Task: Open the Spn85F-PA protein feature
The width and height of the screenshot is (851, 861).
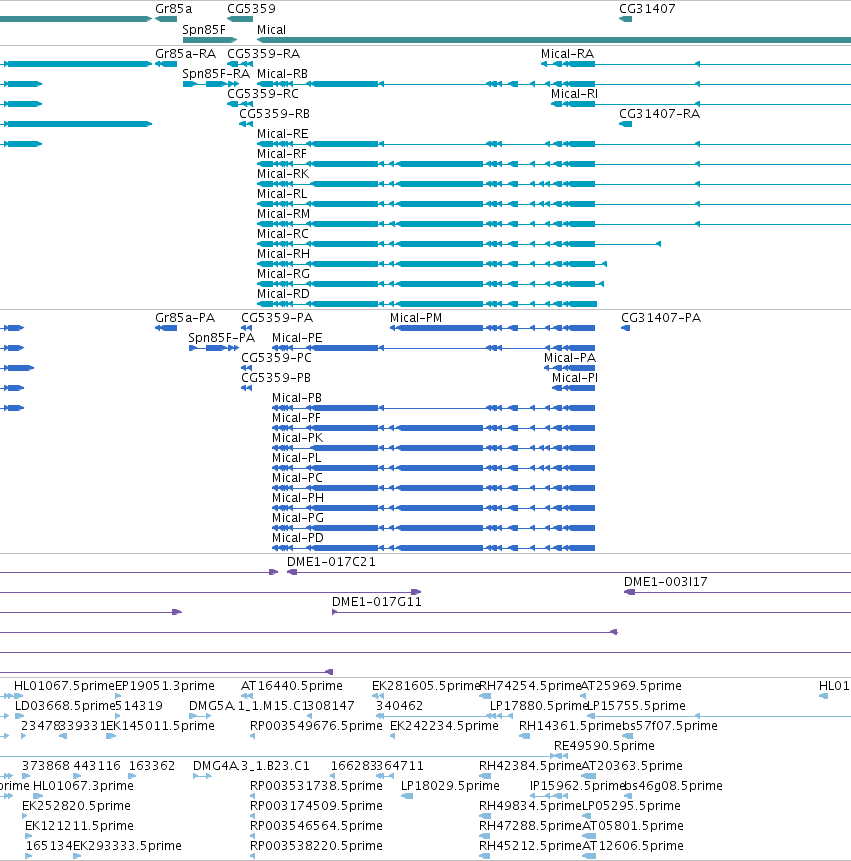Action: click(214, 348)
